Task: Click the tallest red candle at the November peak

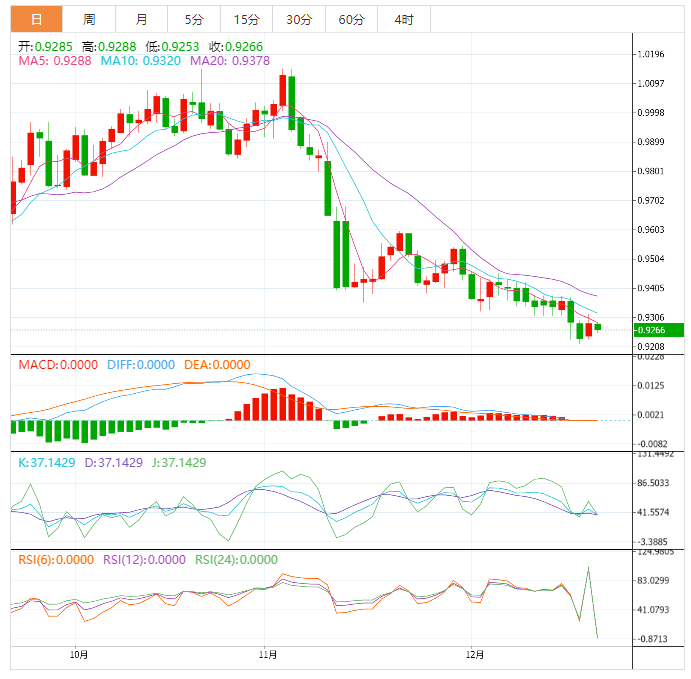Action: pyautogui.click(x=282, y=90)
